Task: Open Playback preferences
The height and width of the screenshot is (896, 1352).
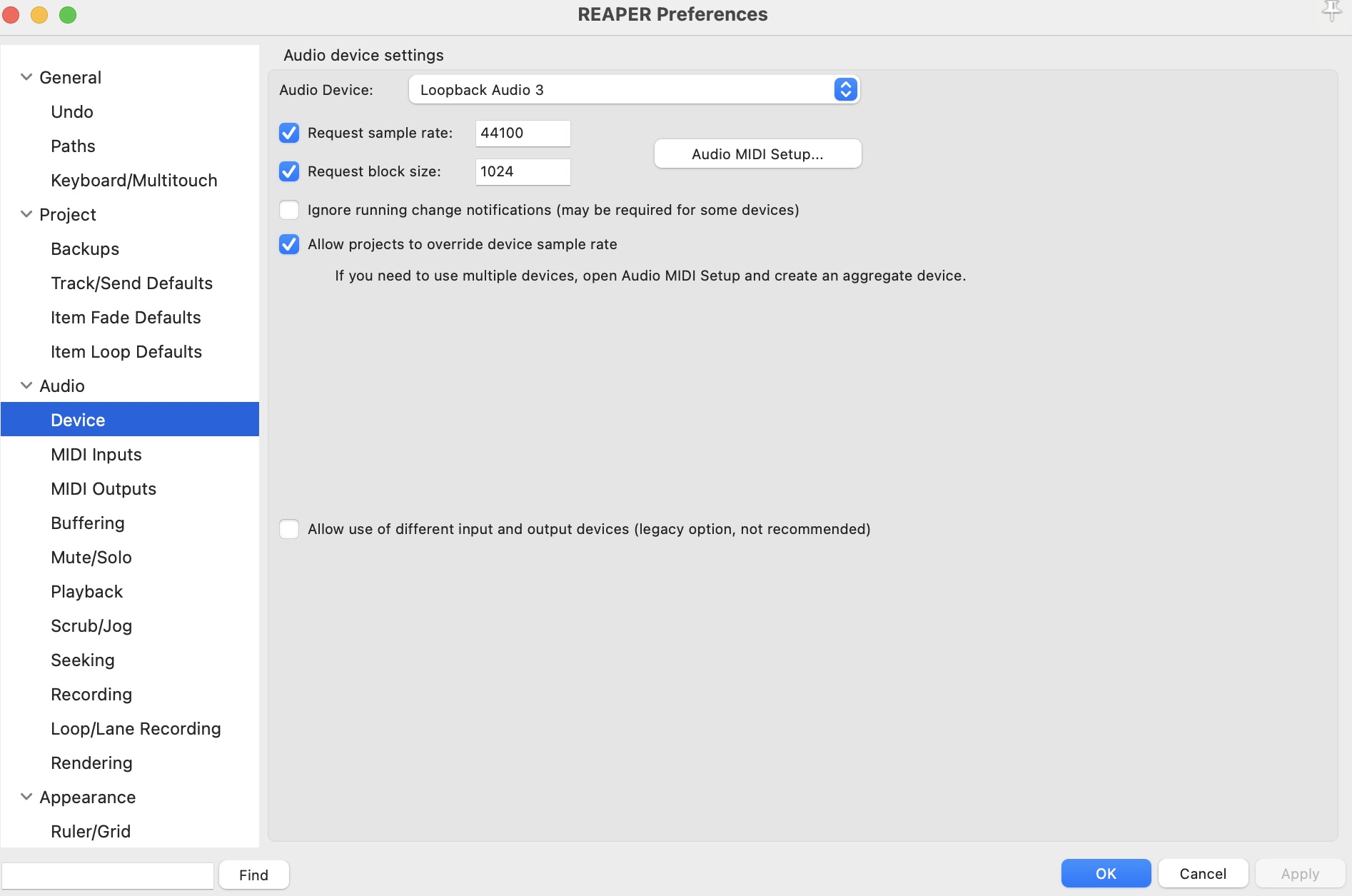Action: [87, 591]
